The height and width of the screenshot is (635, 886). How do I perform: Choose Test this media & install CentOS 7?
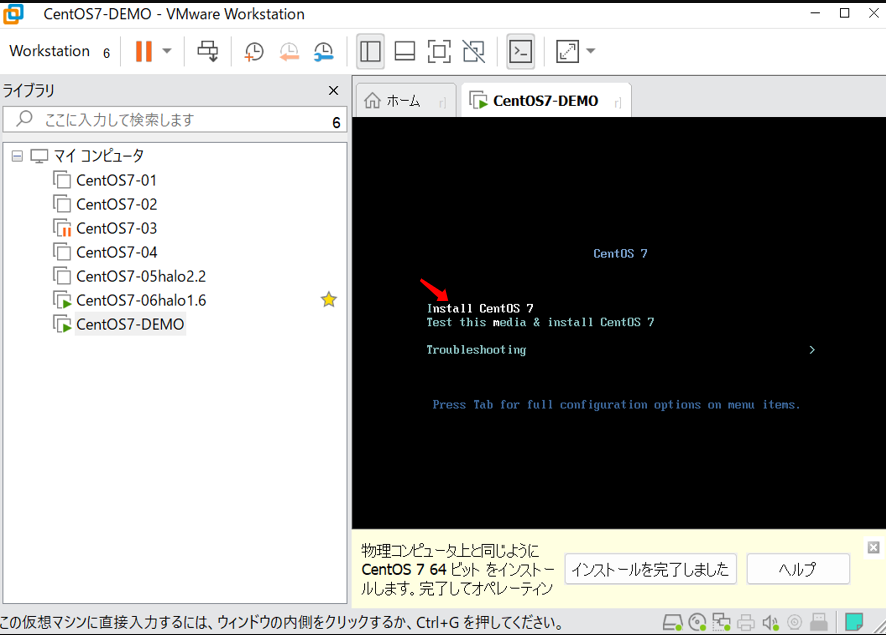(540, 322)
